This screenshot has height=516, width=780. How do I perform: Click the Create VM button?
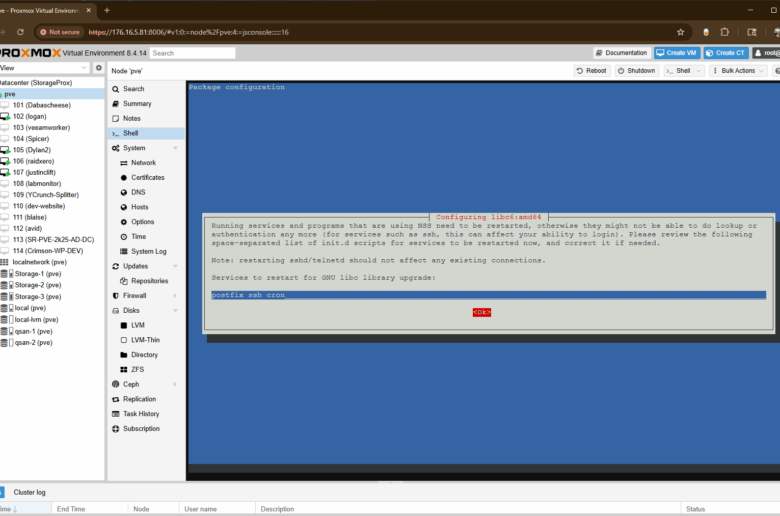(x=677, y=53)
